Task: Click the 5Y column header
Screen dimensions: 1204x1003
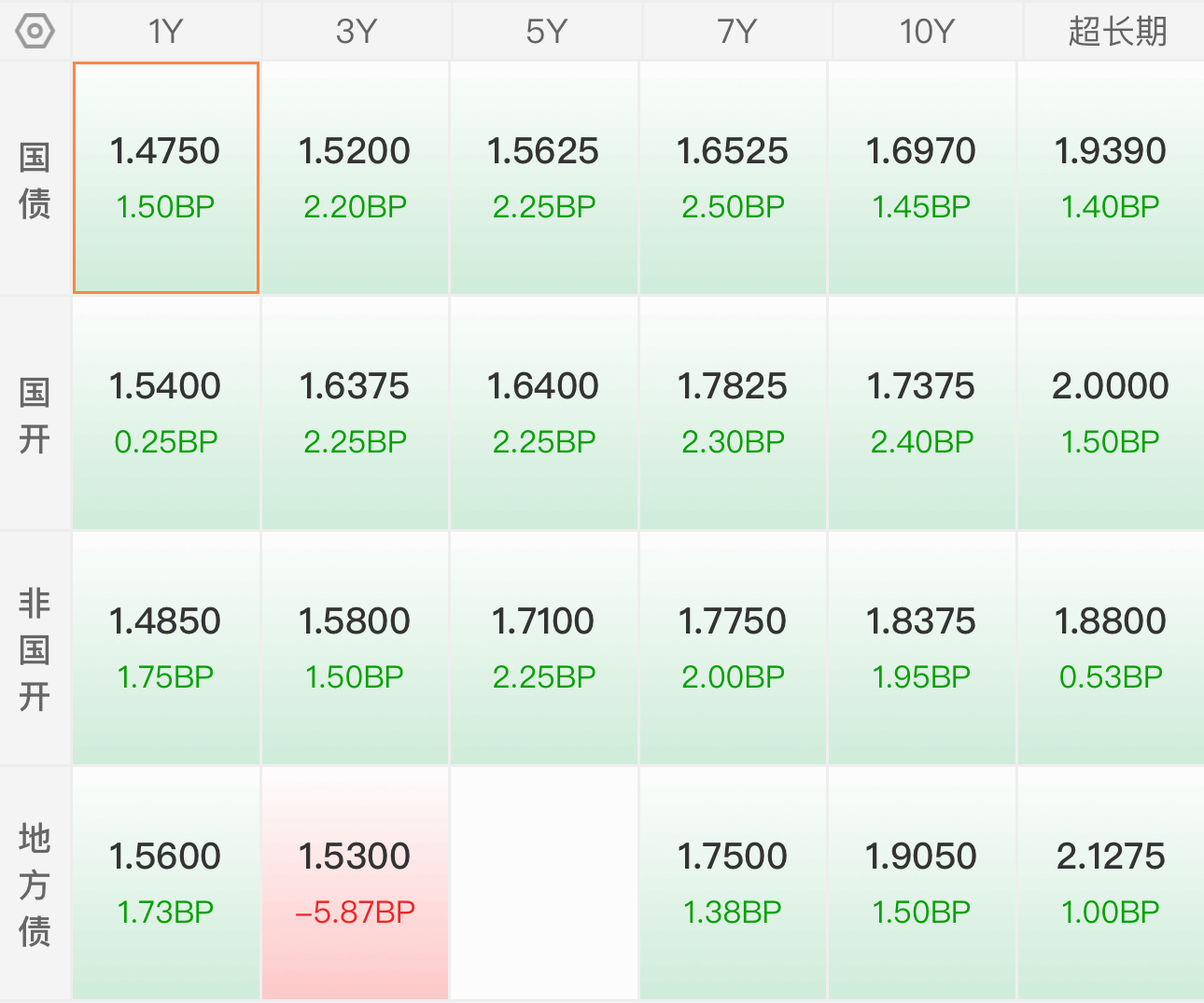Action: click(x=546, y=32)
